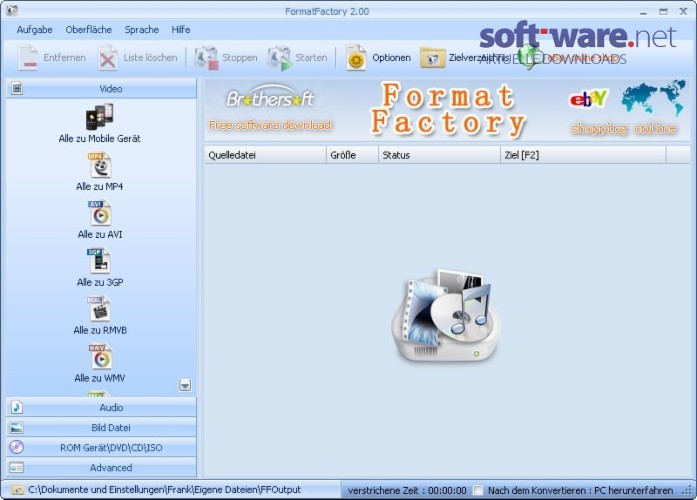Click the film icon on Video header
Viewport: 697px width, 500px height.
17,88
